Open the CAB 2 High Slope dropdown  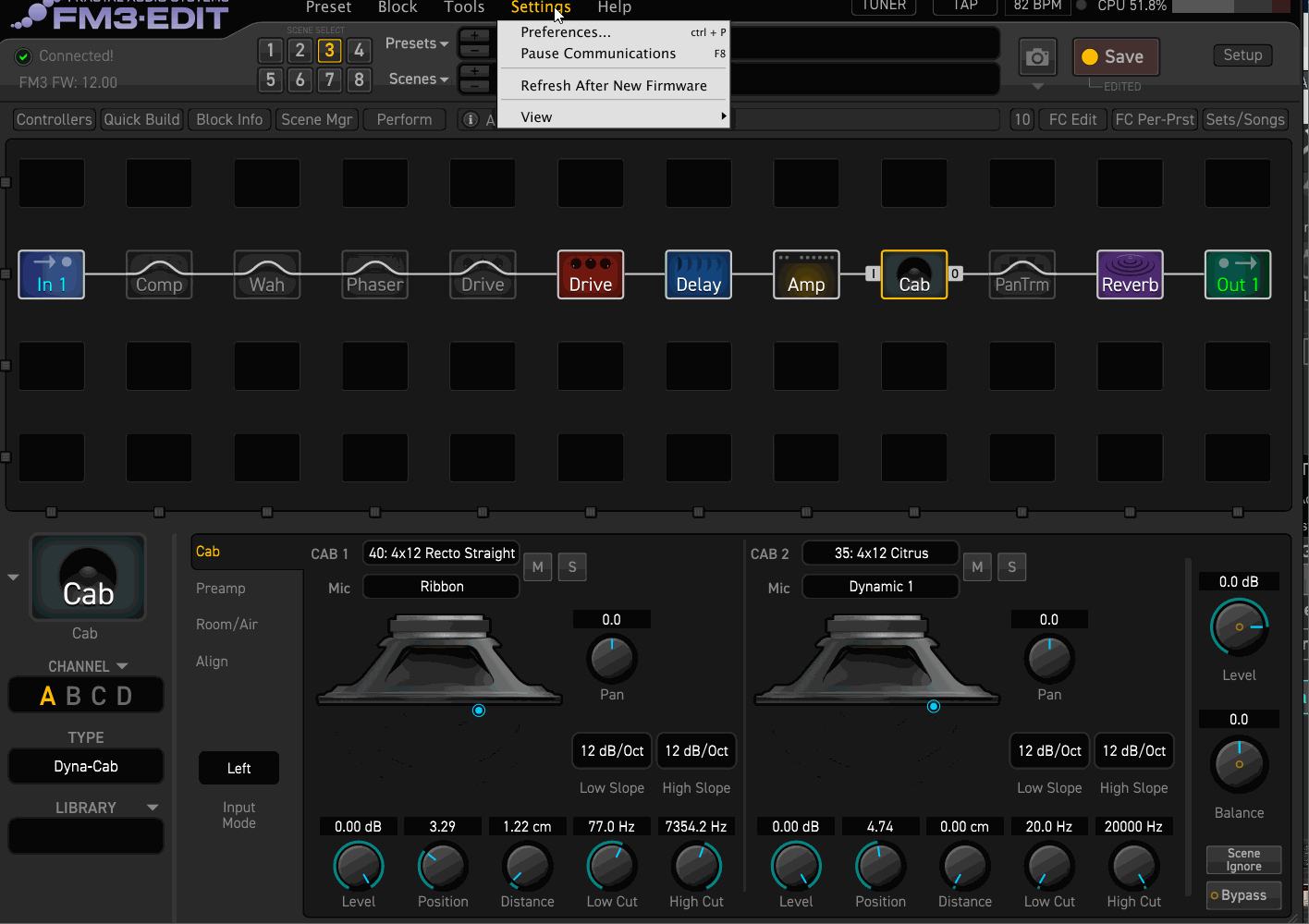1133,751
